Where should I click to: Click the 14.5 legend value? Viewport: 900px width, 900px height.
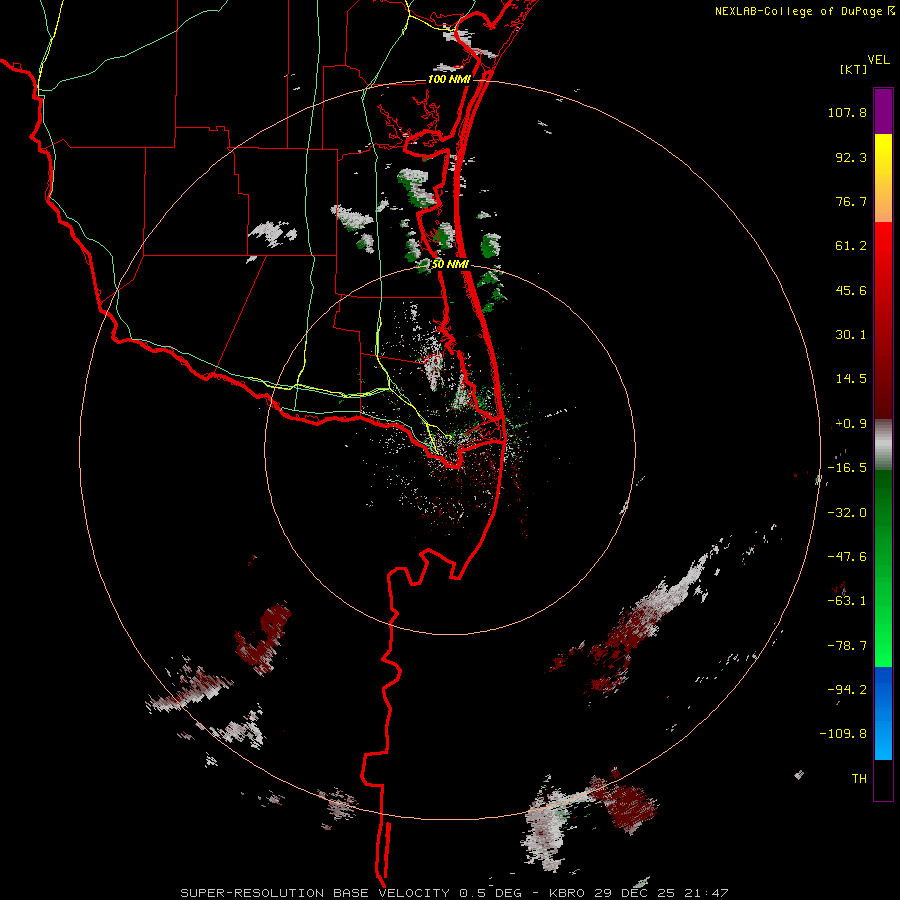coord(851,379)
